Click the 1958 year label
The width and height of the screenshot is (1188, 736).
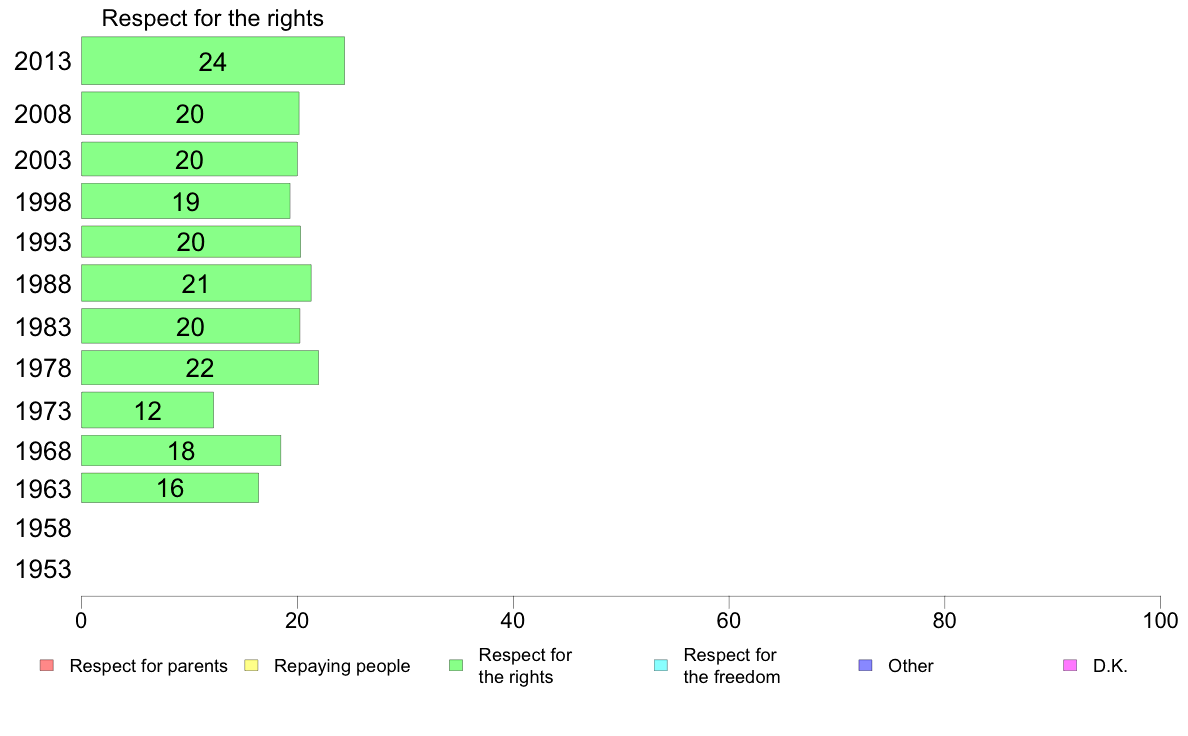(43, 528)
